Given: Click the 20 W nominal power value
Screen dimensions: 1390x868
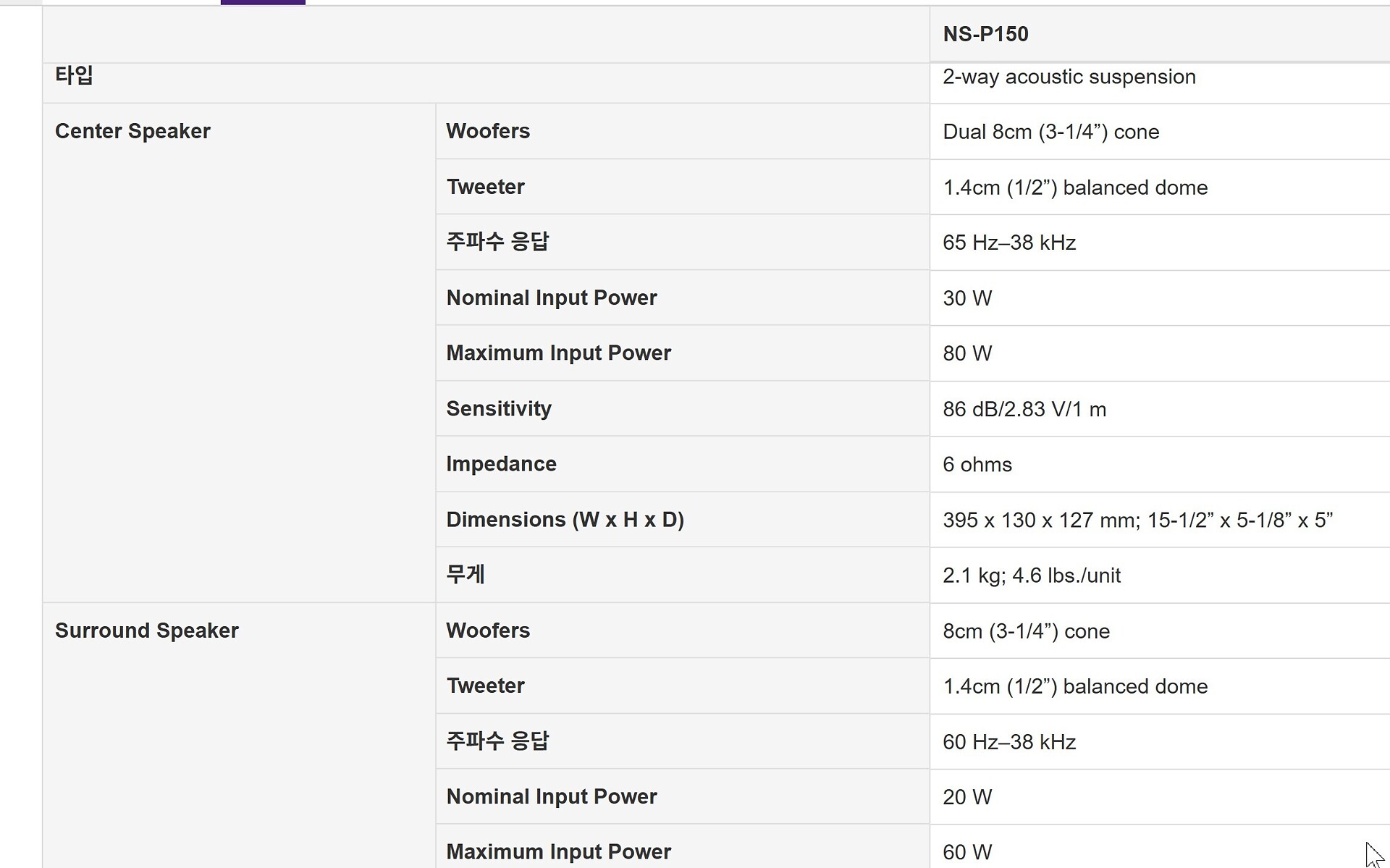Looking at the screenshot, I should pyautogui.click(x=967, y=797).
